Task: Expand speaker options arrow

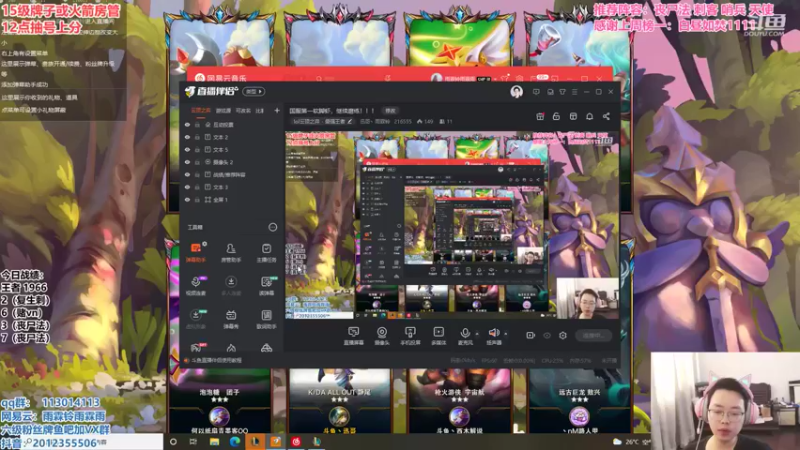Action: (x=506, y=334)
